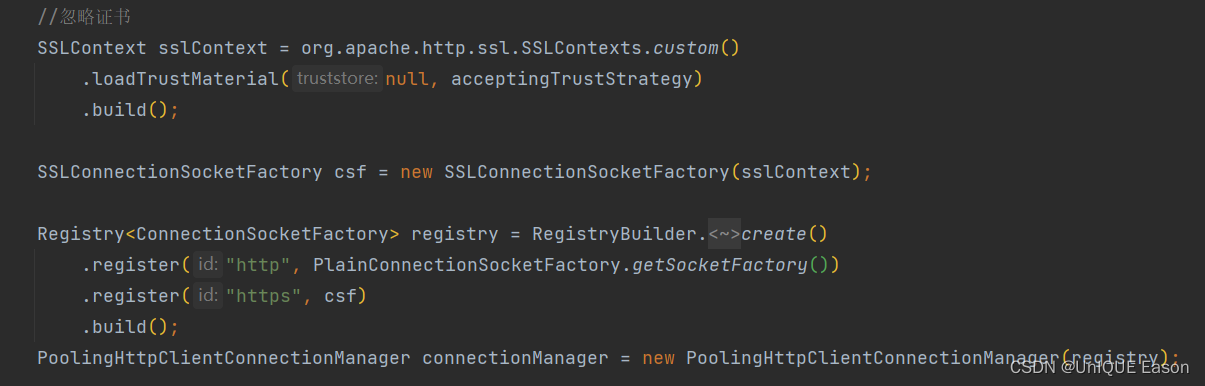Image resolution: width=1205 pixels, height=386 pixels.
Task: Expand the folded <~> generic type hint
Action: coord(724,235)
